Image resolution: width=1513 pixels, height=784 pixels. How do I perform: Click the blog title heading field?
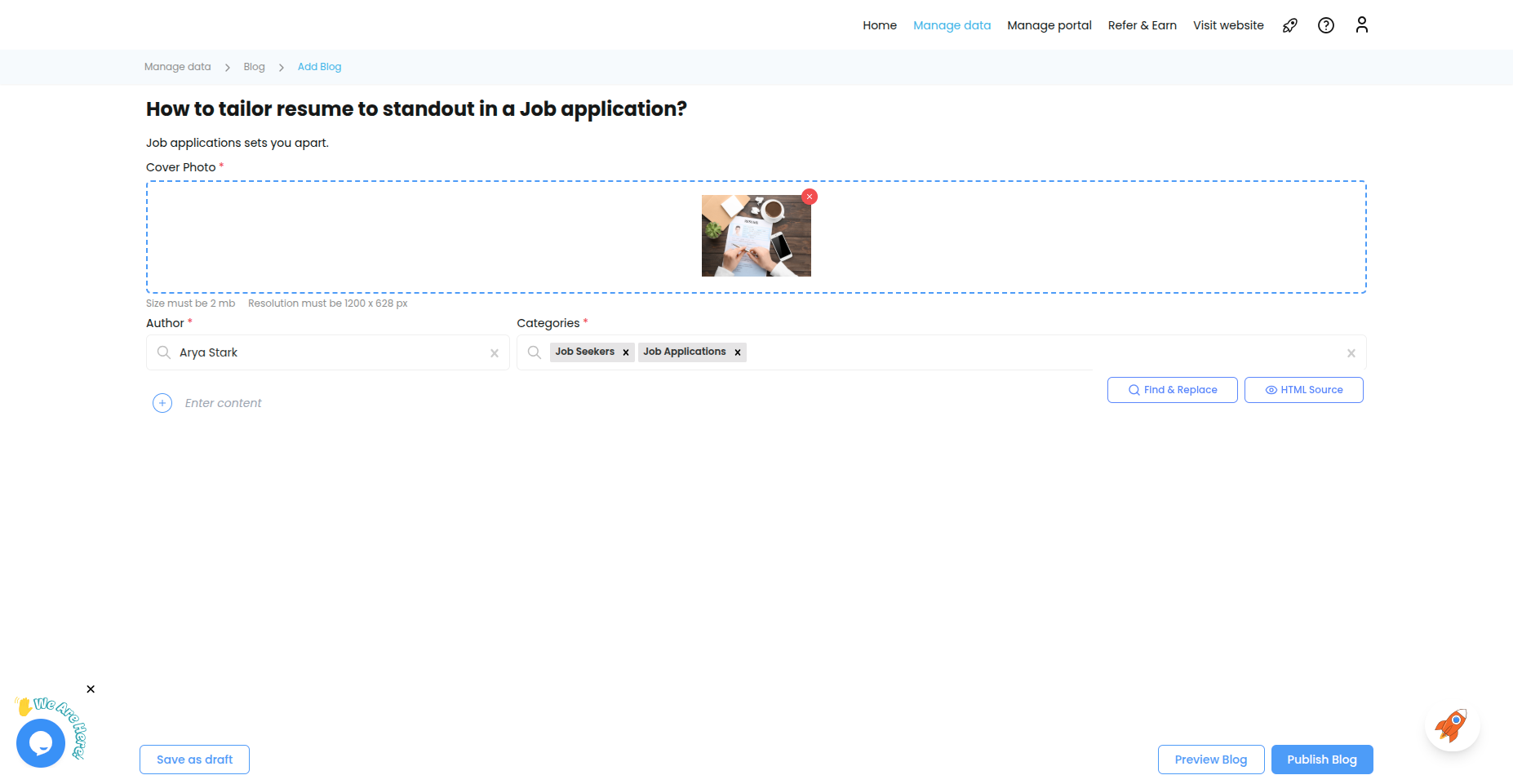click(x=416, y=109)
